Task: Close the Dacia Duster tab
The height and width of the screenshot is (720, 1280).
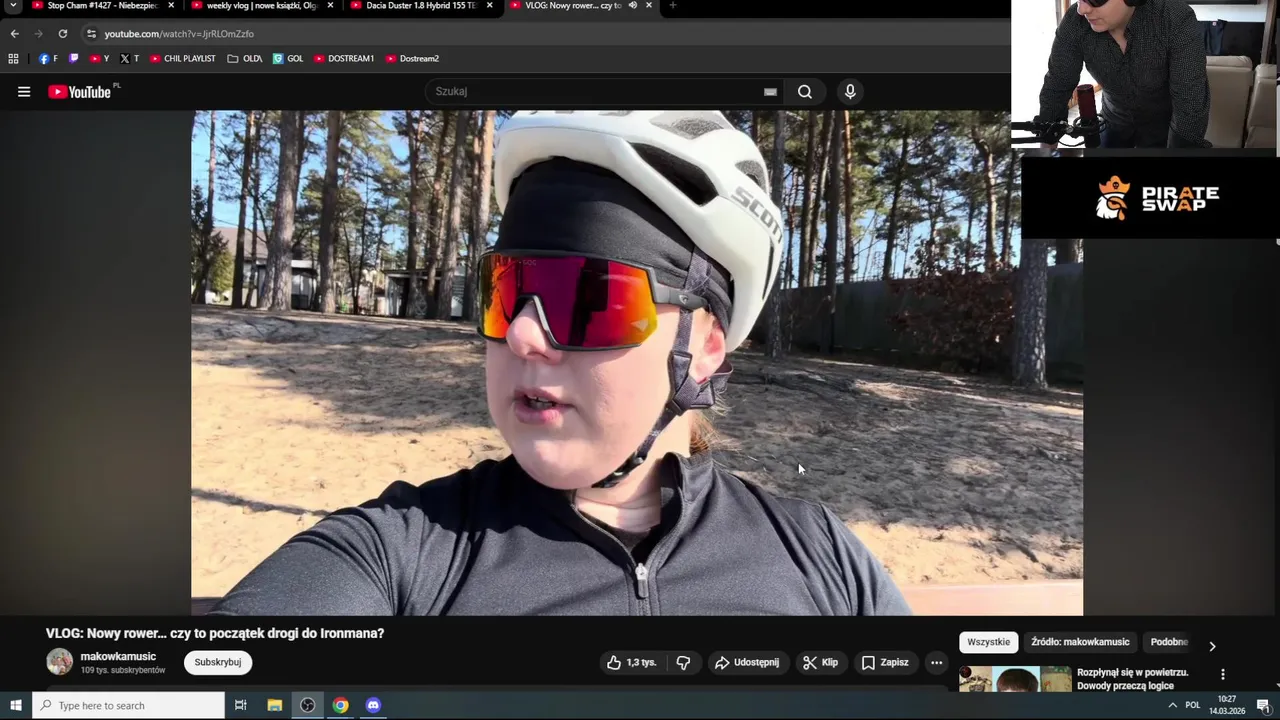Action: pyautogui.click(x=489, y=6)
